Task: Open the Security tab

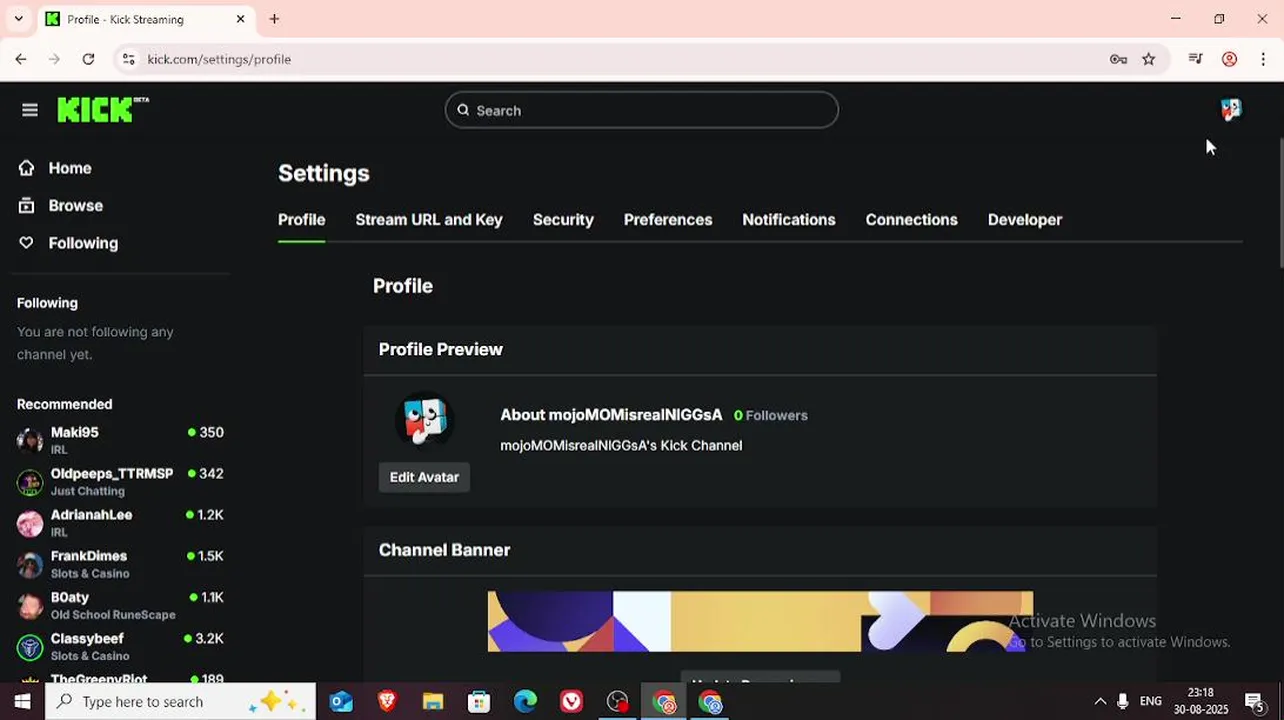Action: click(563, 220)
